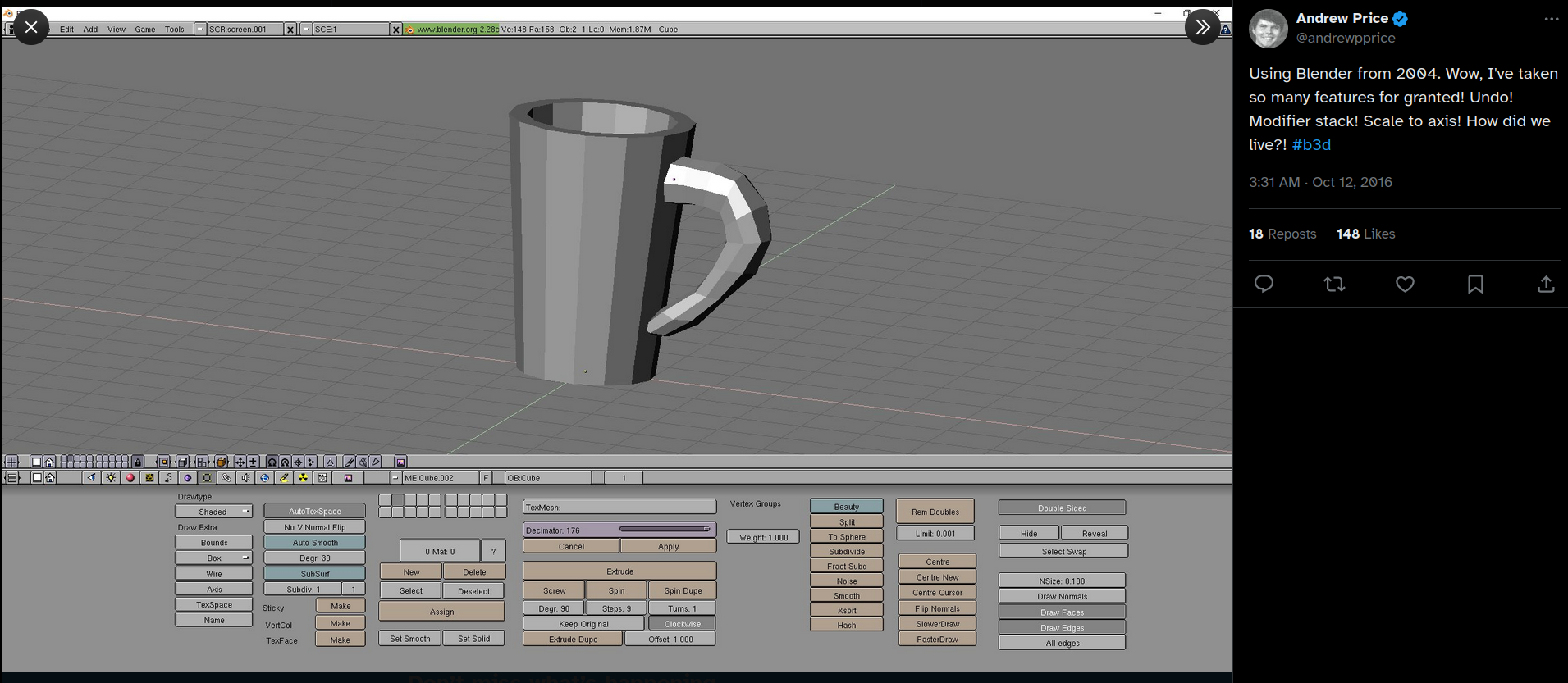This screenshot has height=683, width=1568.
Task: Click the View buttons camera icon
Action: [91, 478]
